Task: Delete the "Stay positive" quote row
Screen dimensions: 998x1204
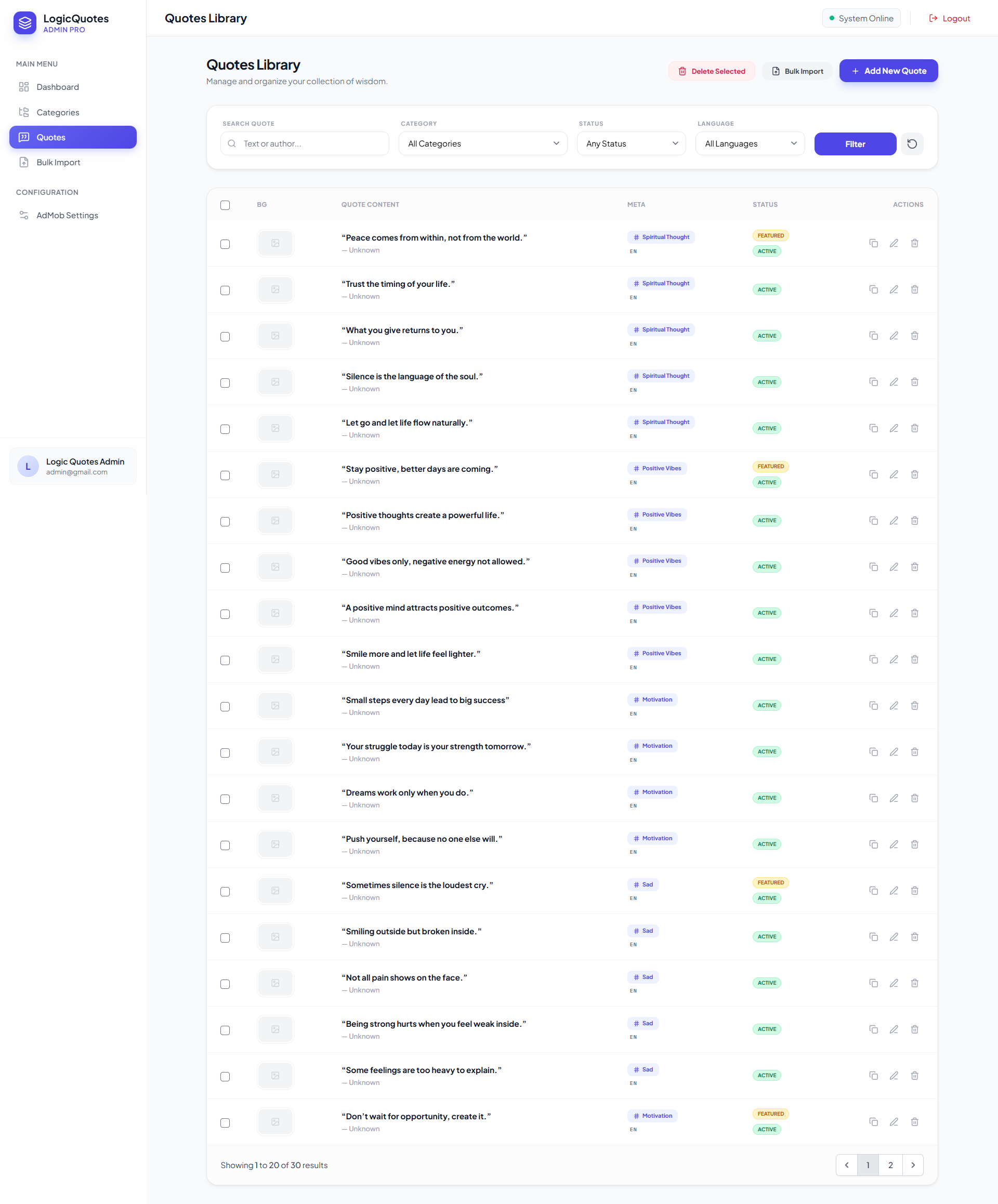Action: [914, 474]
